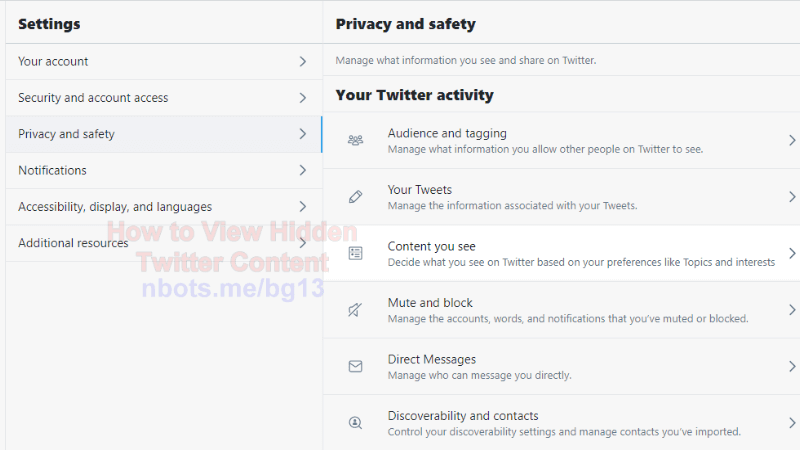Click the Content you see list icon
This screenshot has width=800, height=450.
356,253
